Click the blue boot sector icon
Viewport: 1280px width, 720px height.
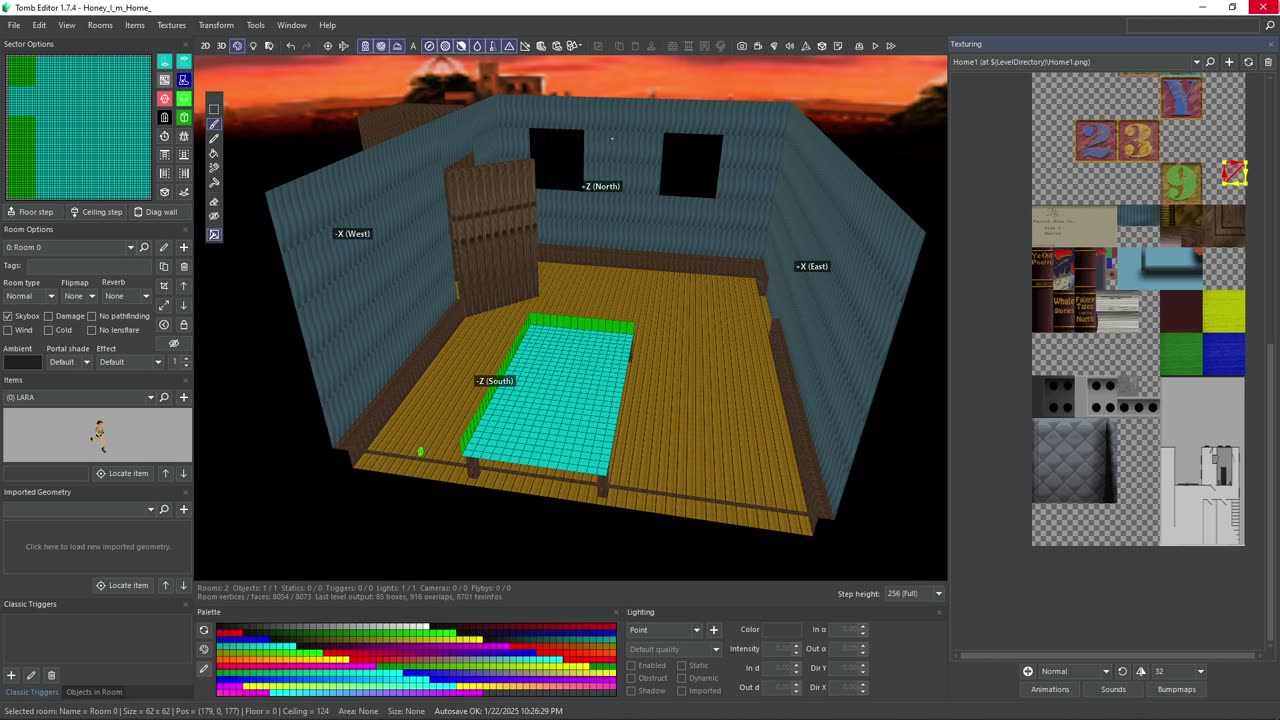[x=184, y=80]
